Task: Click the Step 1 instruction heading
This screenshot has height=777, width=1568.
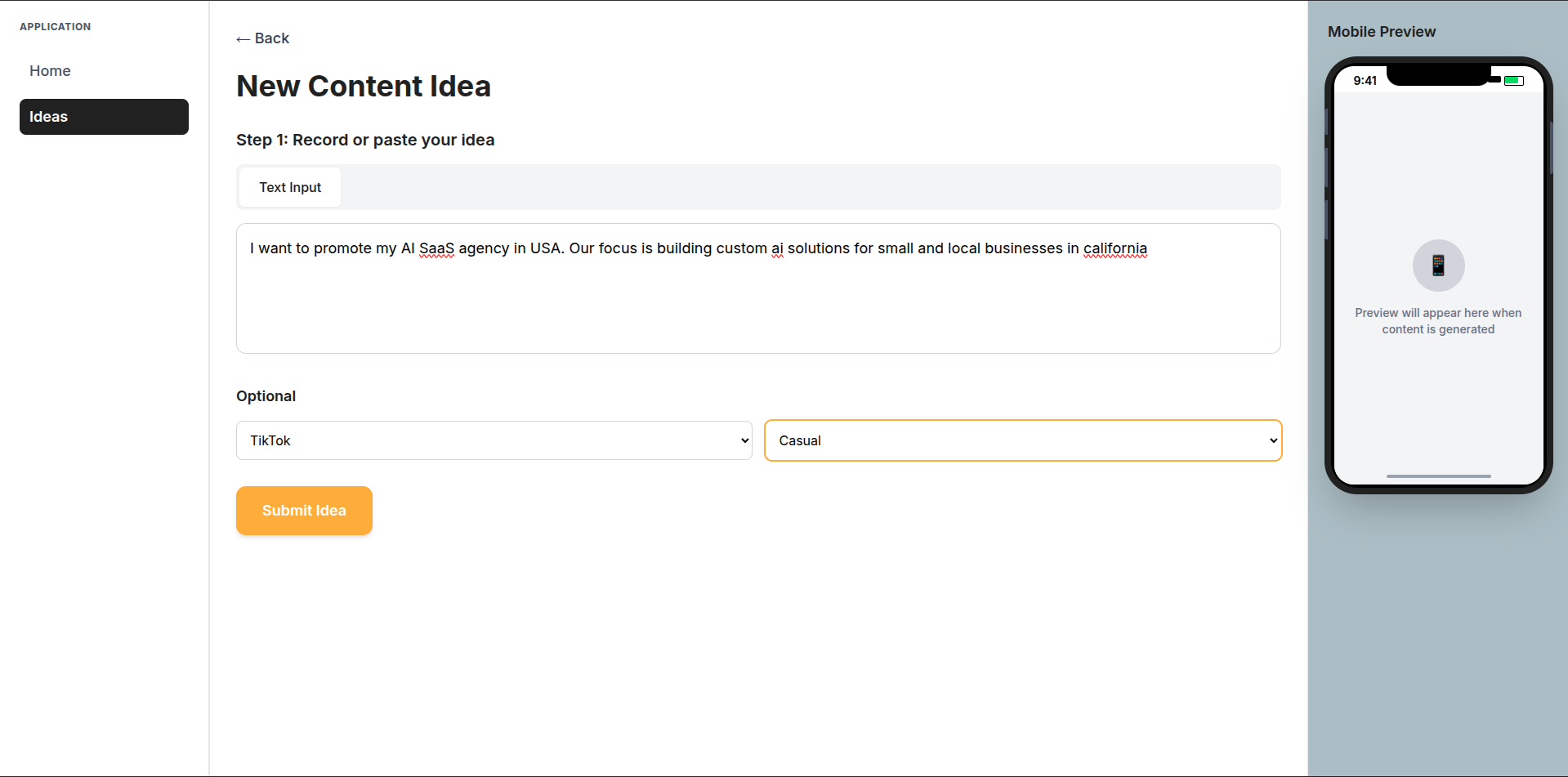Action: pyautogui.click(x=365, y=140)
